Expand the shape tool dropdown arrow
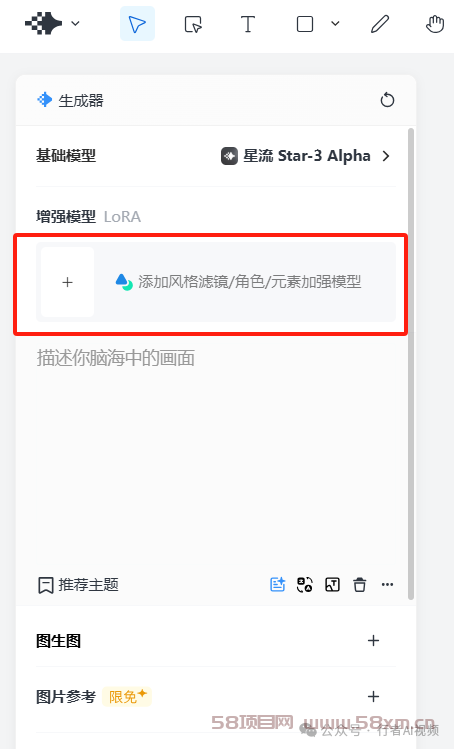The width and height of the screenshot is (454, 749). point(335,23)
